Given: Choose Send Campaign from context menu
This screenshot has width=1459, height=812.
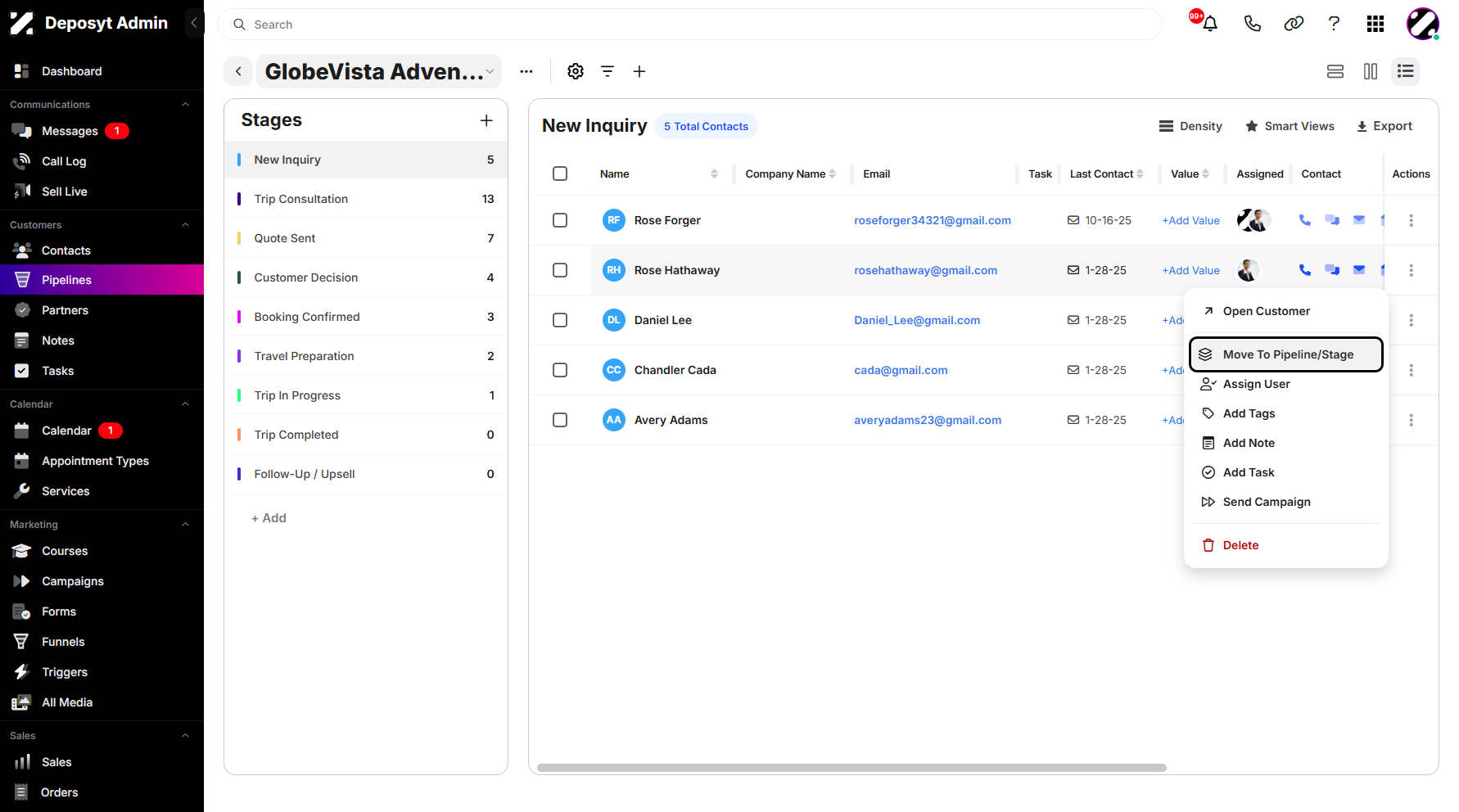Looking at the screenshot, I should coord(1285,502).
